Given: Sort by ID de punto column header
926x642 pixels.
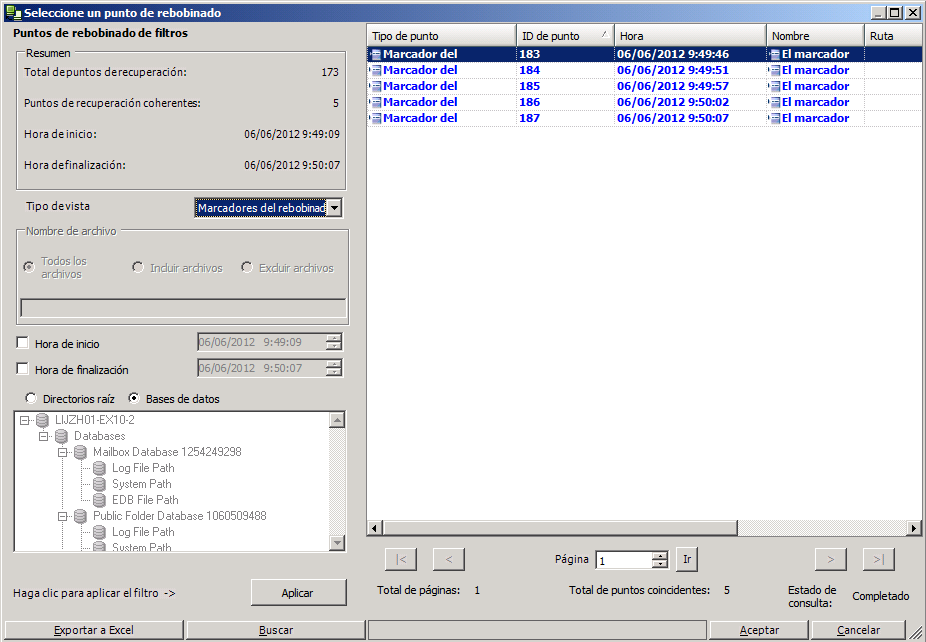Looking at the screenshot, I should click(564, 36).
